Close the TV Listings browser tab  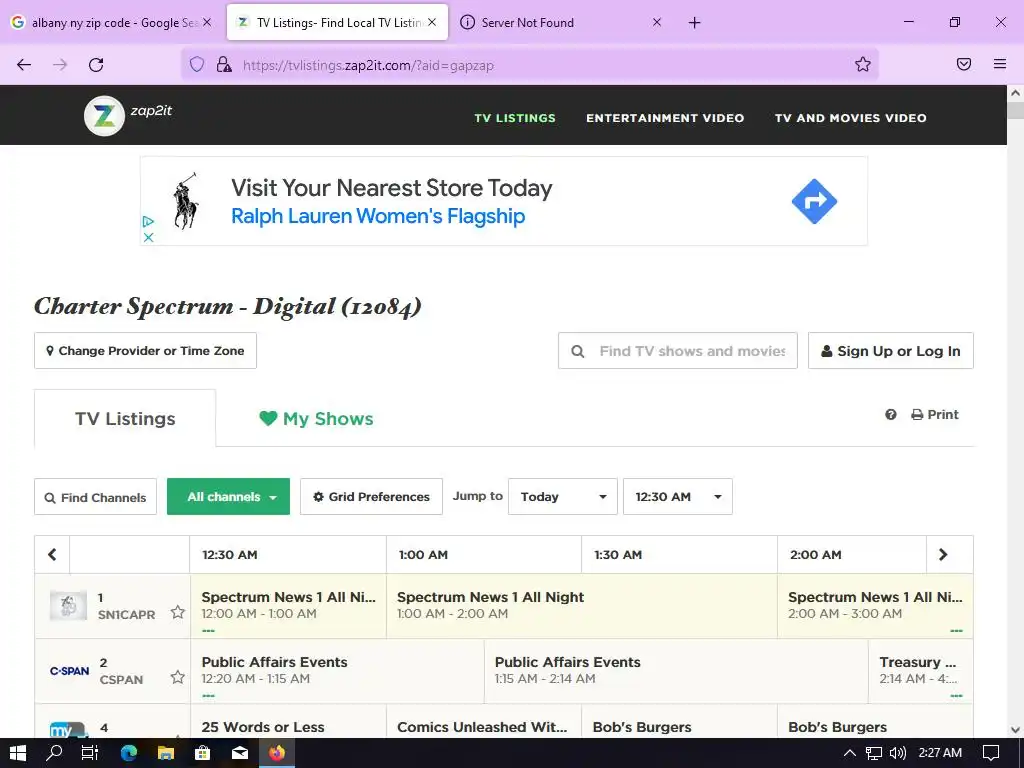[x=432, y=22]
